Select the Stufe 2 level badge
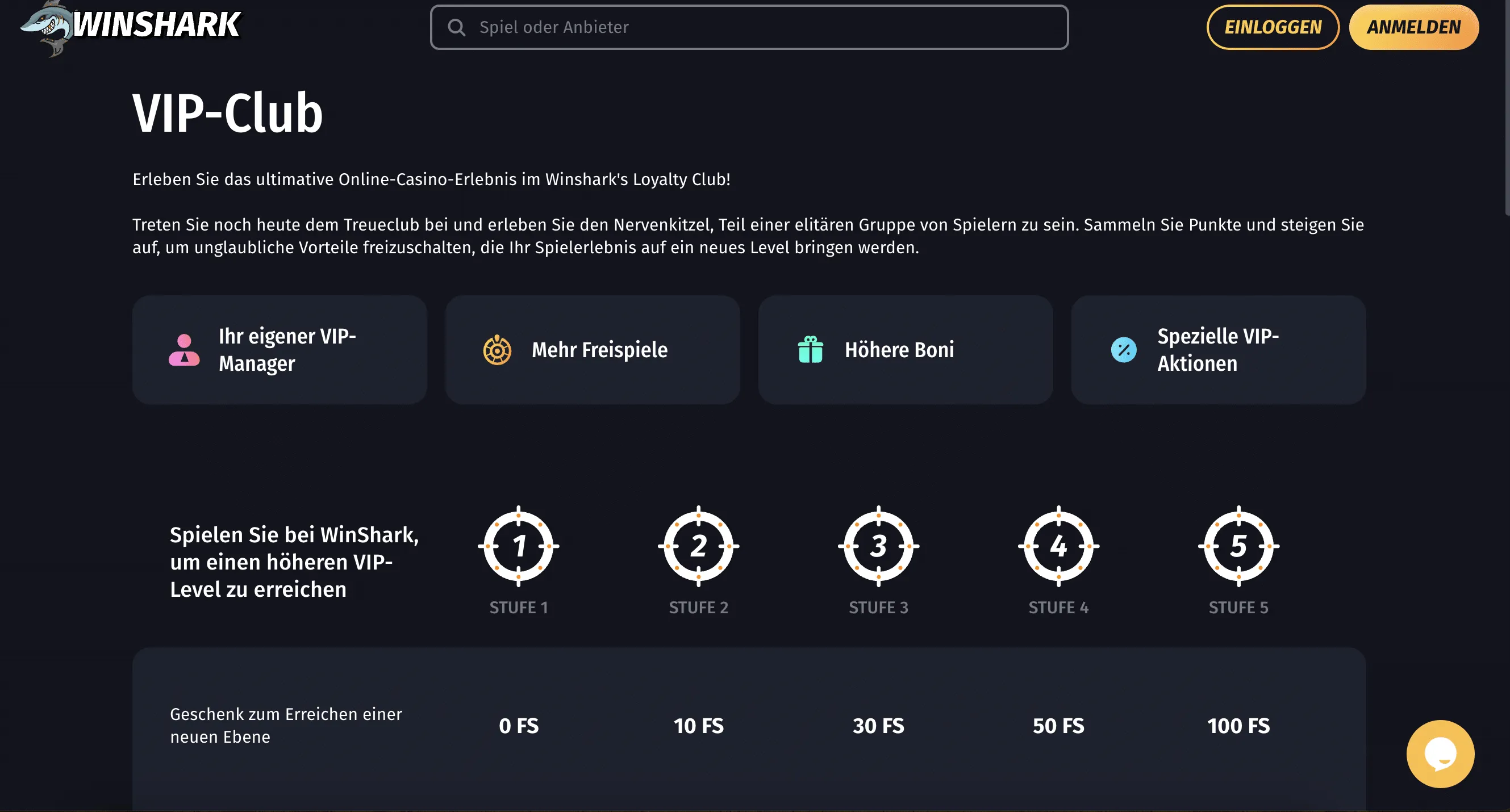Viewport: 1510px width, 812px height. pos(698,546)
